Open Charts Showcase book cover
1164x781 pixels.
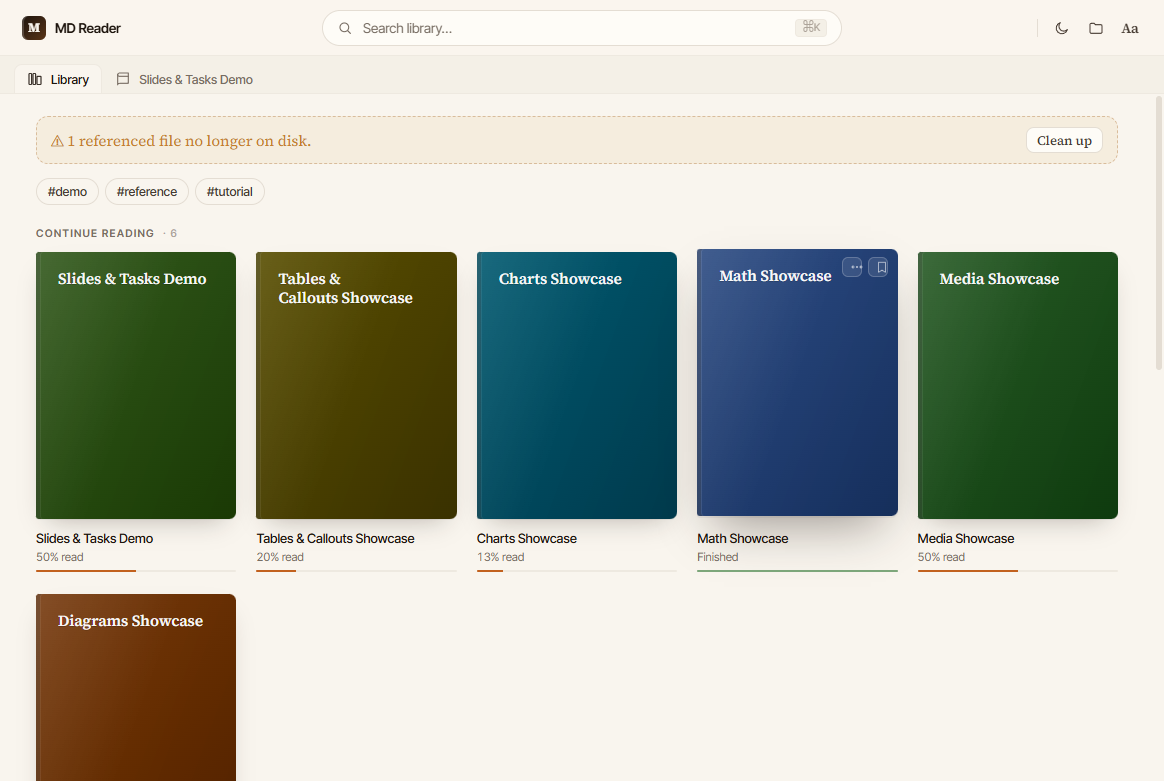pos(577,385)
